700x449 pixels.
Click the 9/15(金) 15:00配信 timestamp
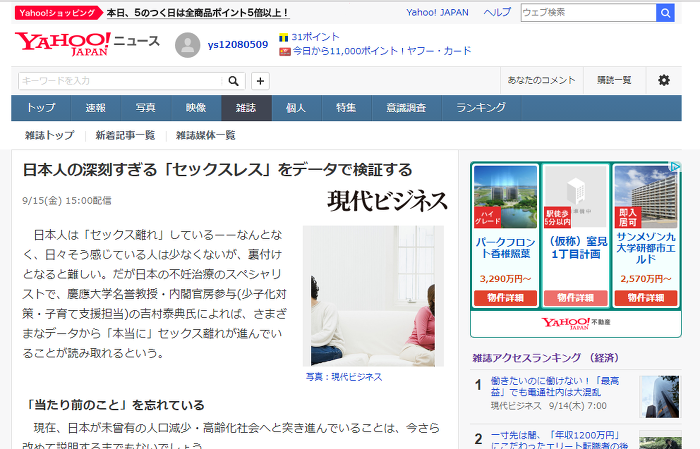[67, 201]
